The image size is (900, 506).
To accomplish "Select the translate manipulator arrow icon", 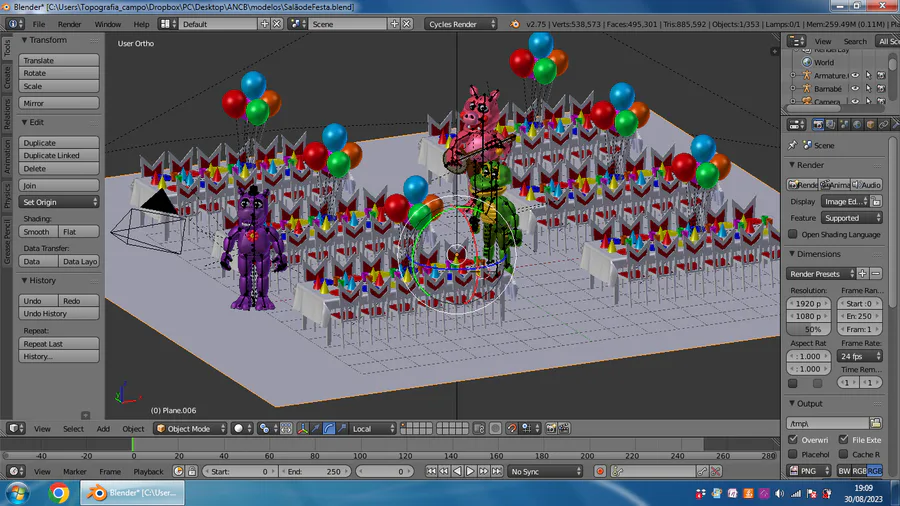I will pos(315,429).
